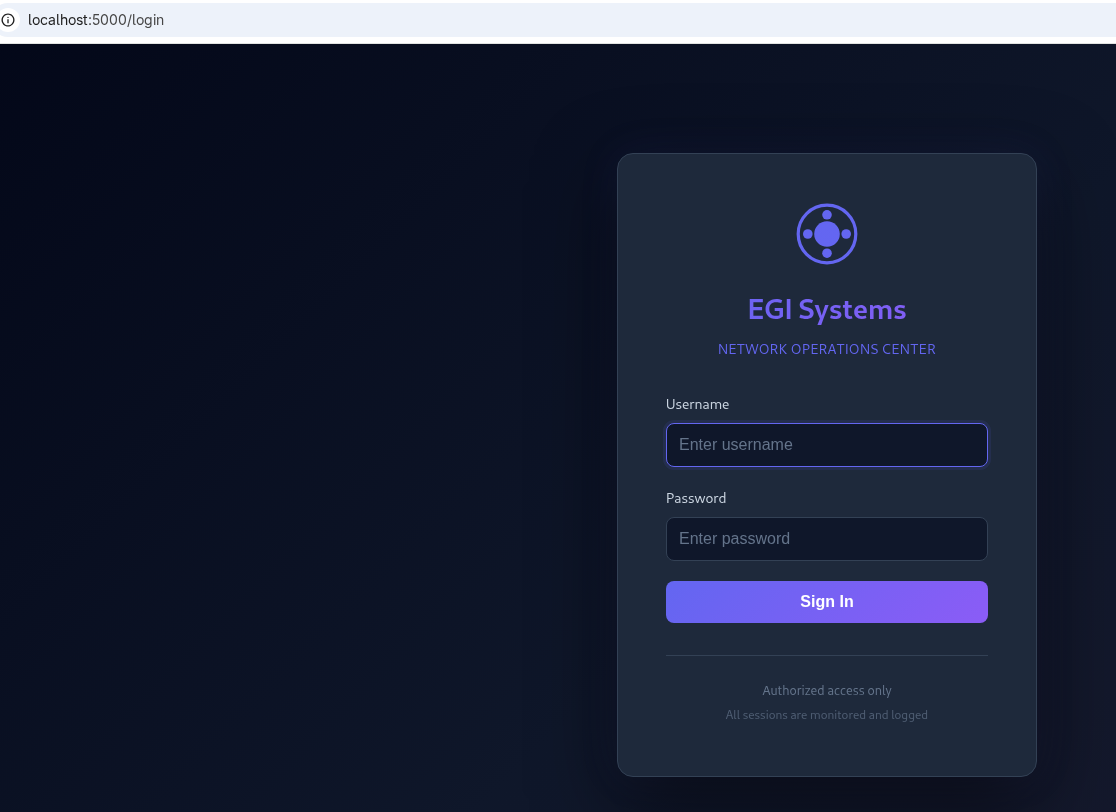Click the Authorized access only notice

(826, 691)
